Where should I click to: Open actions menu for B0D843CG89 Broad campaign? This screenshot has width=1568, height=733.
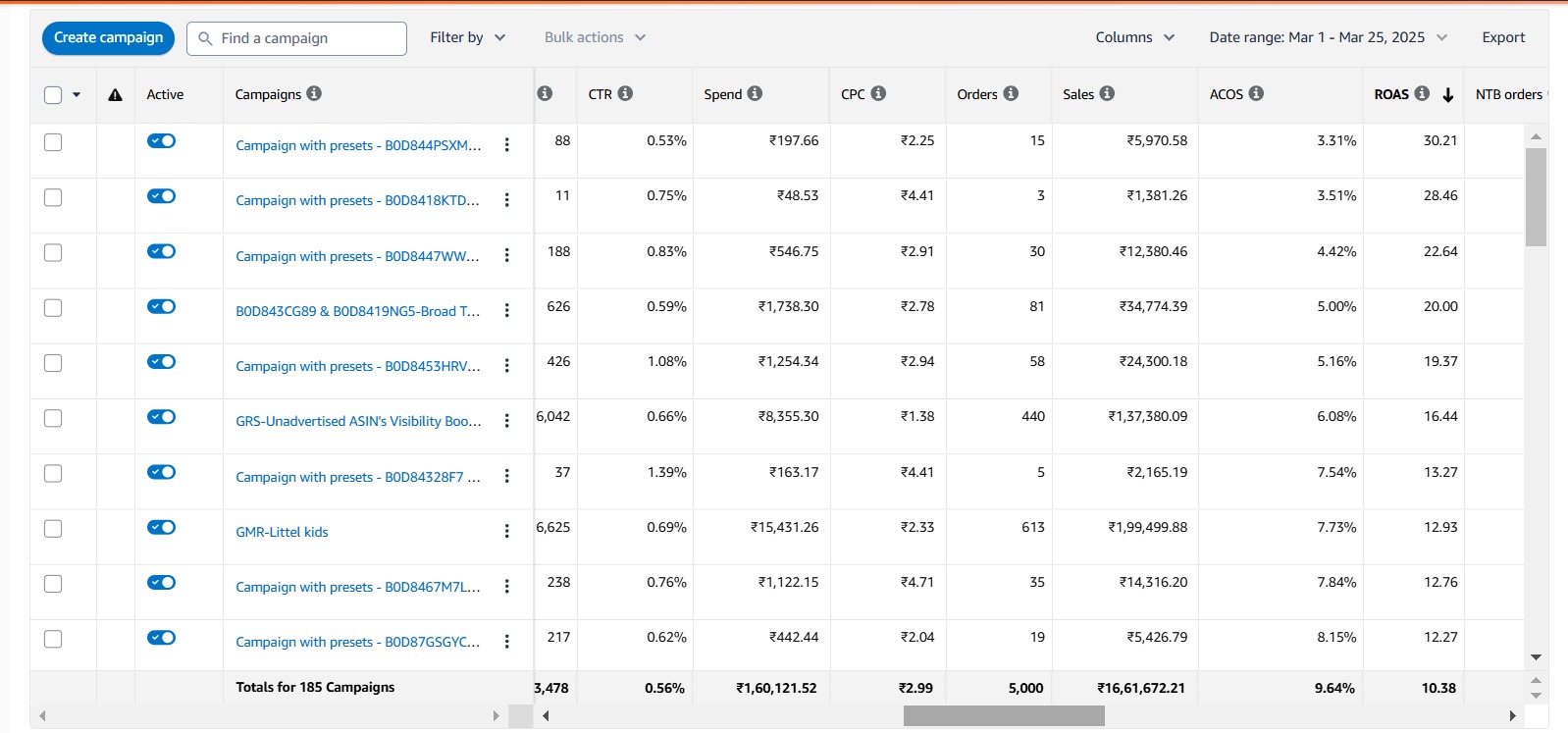(506, 310)
